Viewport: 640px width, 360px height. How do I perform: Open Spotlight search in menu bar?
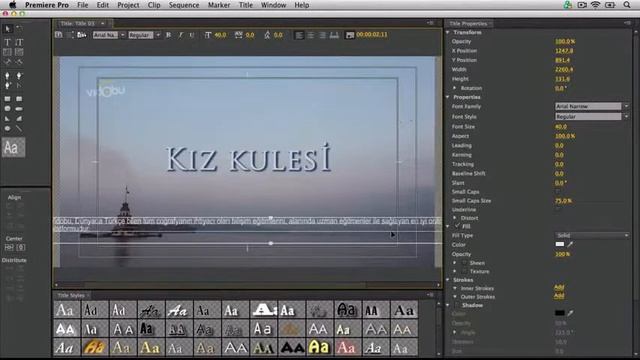point(627,5)
